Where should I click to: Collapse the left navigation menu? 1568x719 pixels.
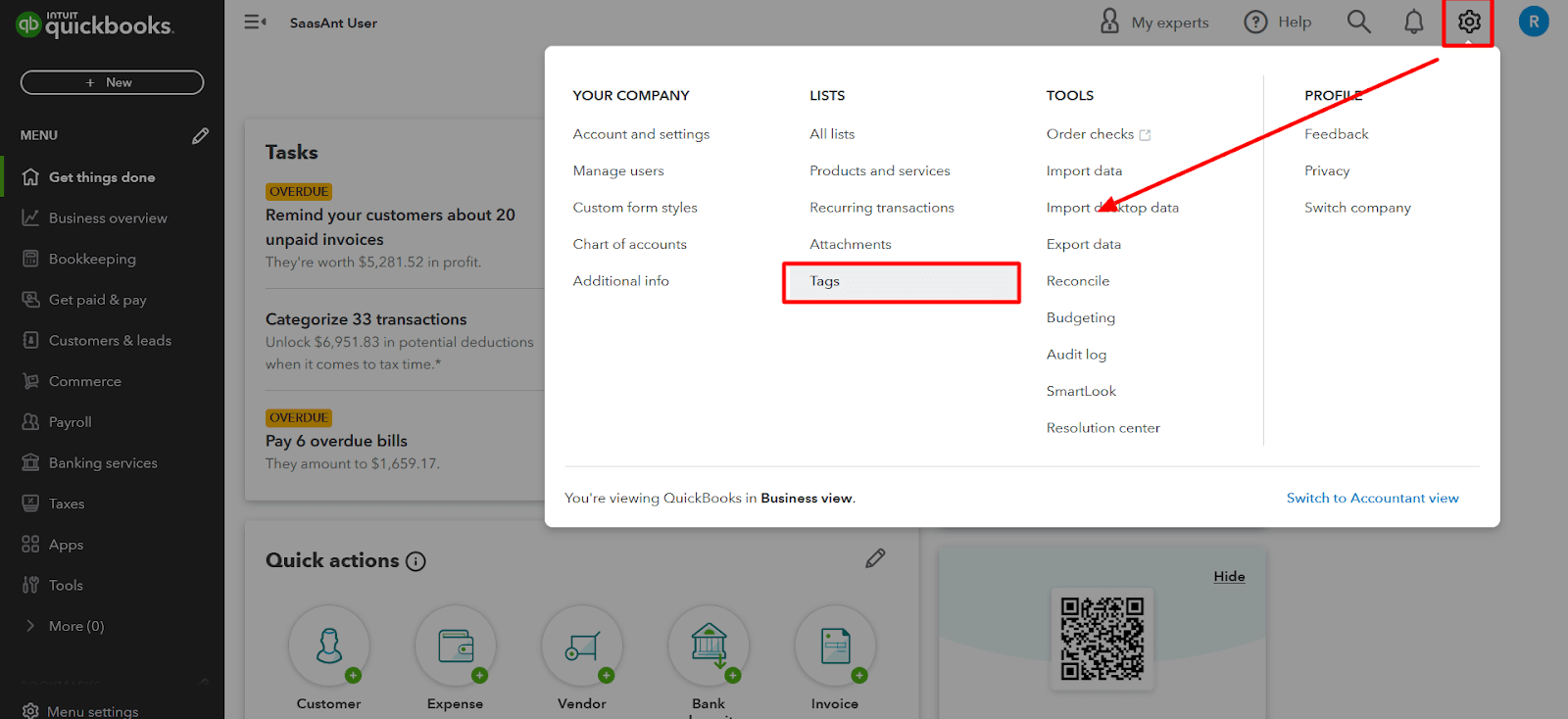coord(255,22)
